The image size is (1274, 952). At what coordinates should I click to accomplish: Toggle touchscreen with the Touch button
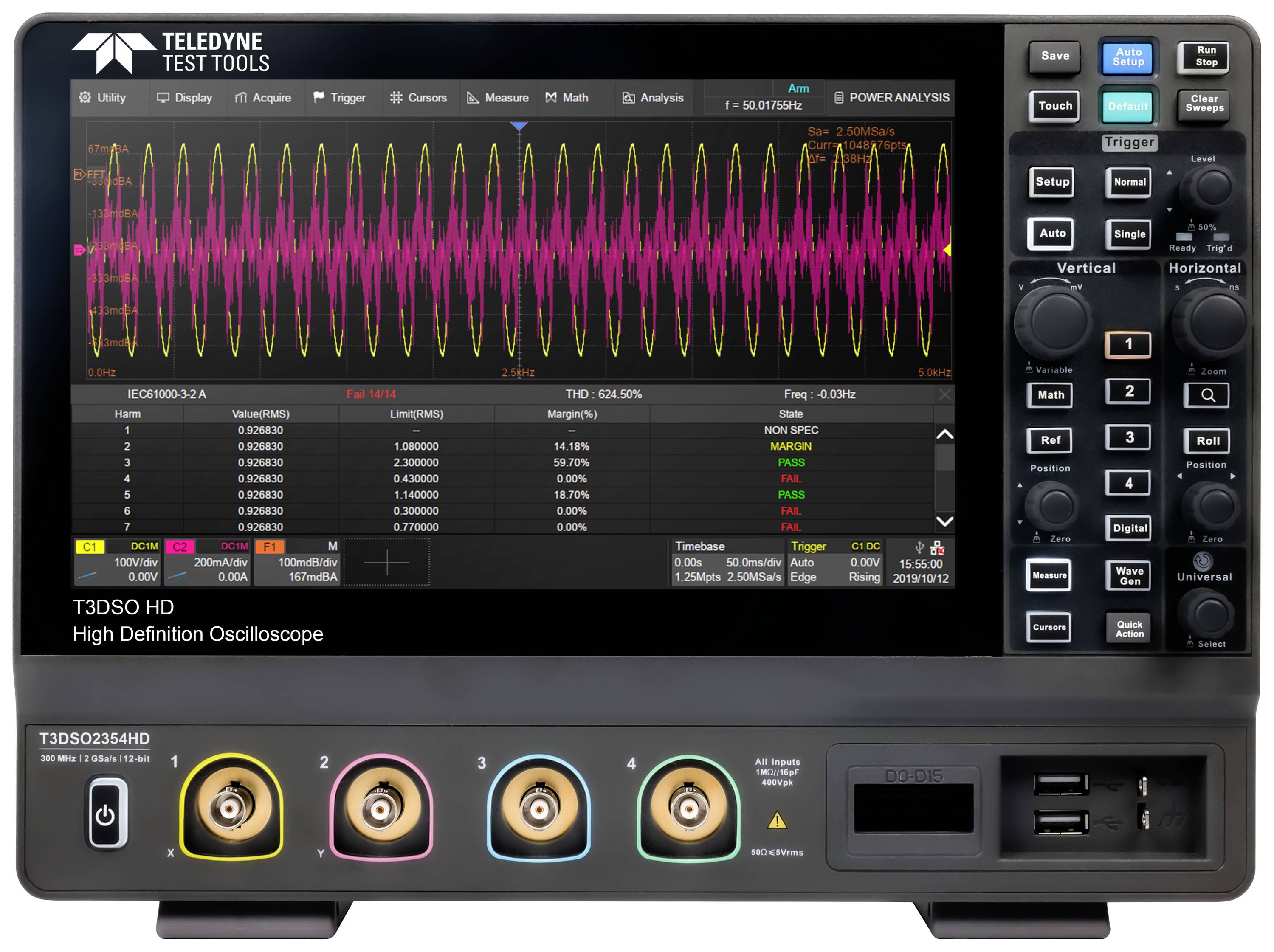pyautogui.click(x=1054, y=105)
